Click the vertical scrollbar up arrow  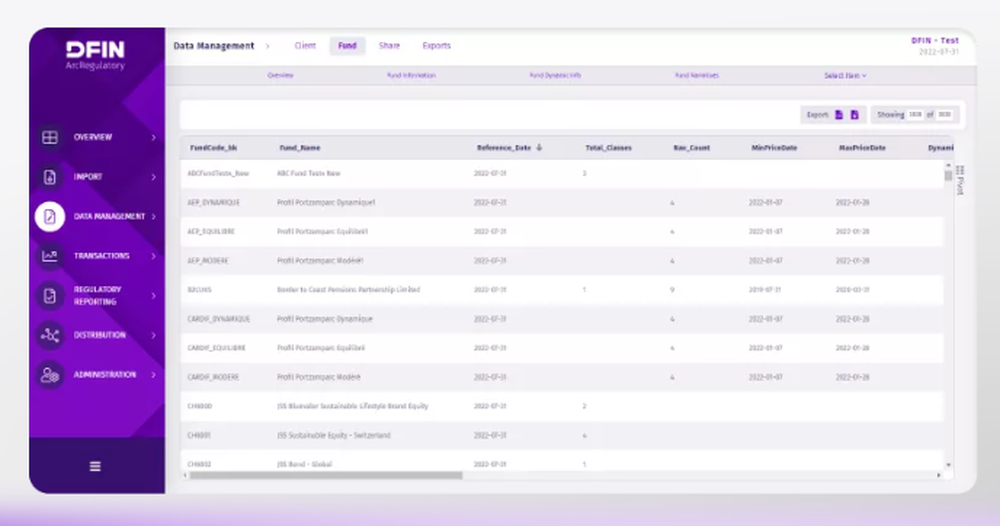coord(948,165)
